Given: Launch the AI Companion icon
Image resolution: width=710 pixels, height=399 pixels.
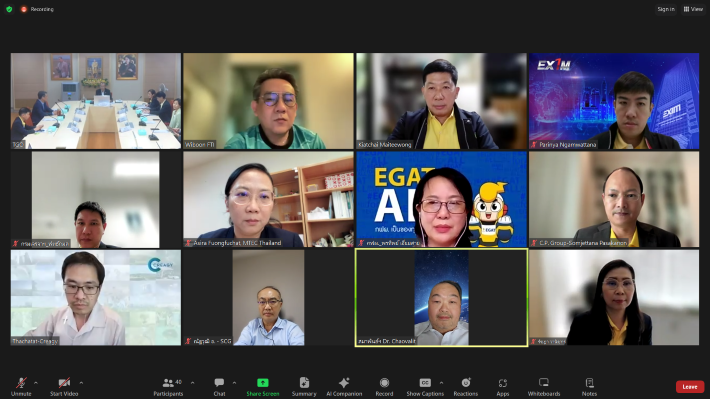Looking at the screenshot, I should coord(344,383).
